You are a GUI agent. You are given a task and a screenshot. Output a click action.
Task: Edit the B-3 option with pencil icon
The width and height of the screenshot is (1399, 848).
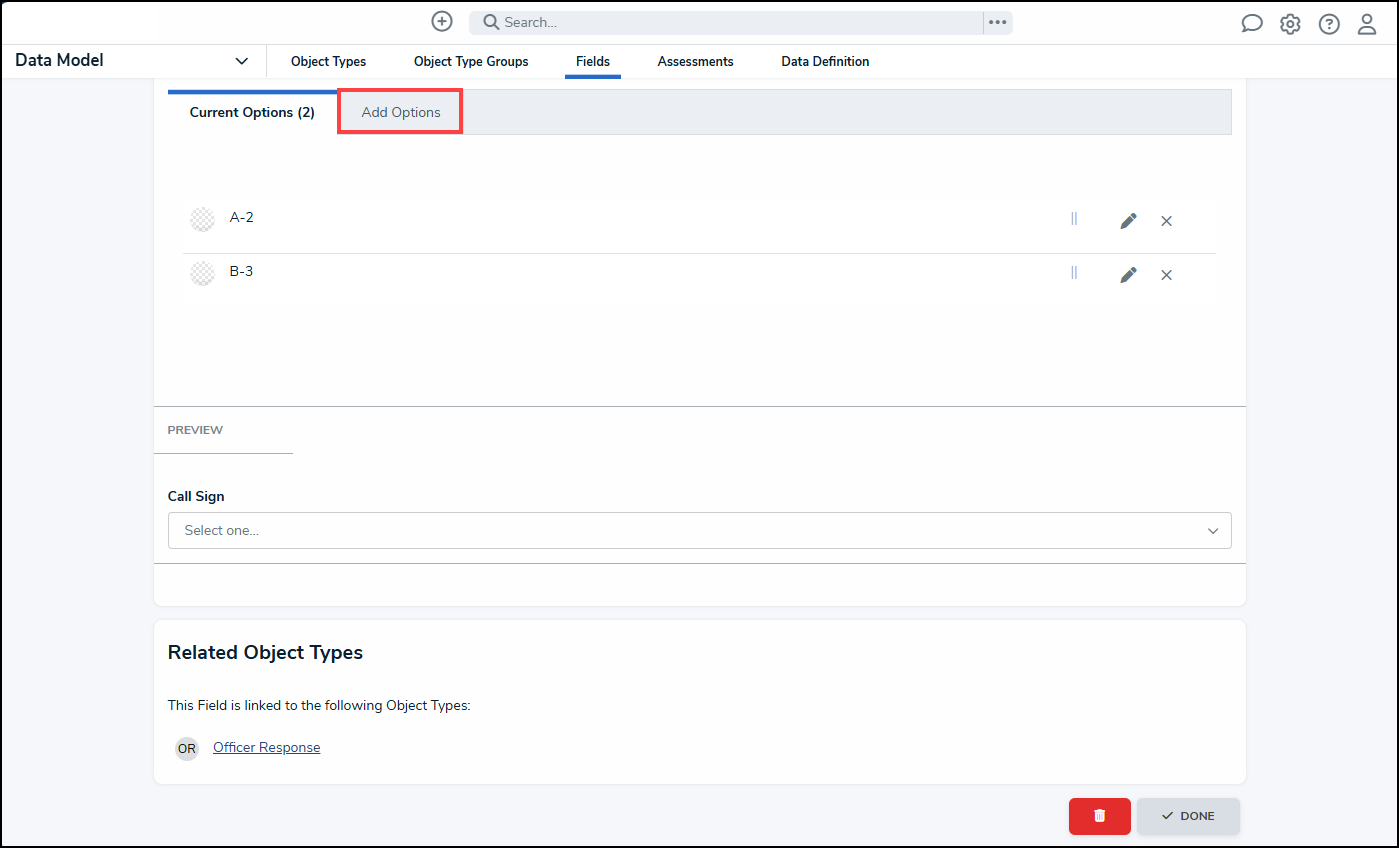tap(1128, 275)
